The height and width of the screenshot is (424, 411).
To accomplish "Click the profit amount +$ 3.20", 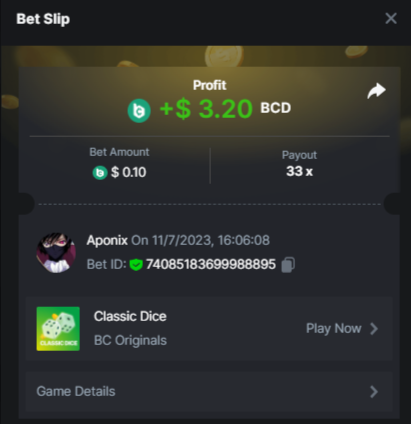I will pyautogui.click(x=206, y=109).
